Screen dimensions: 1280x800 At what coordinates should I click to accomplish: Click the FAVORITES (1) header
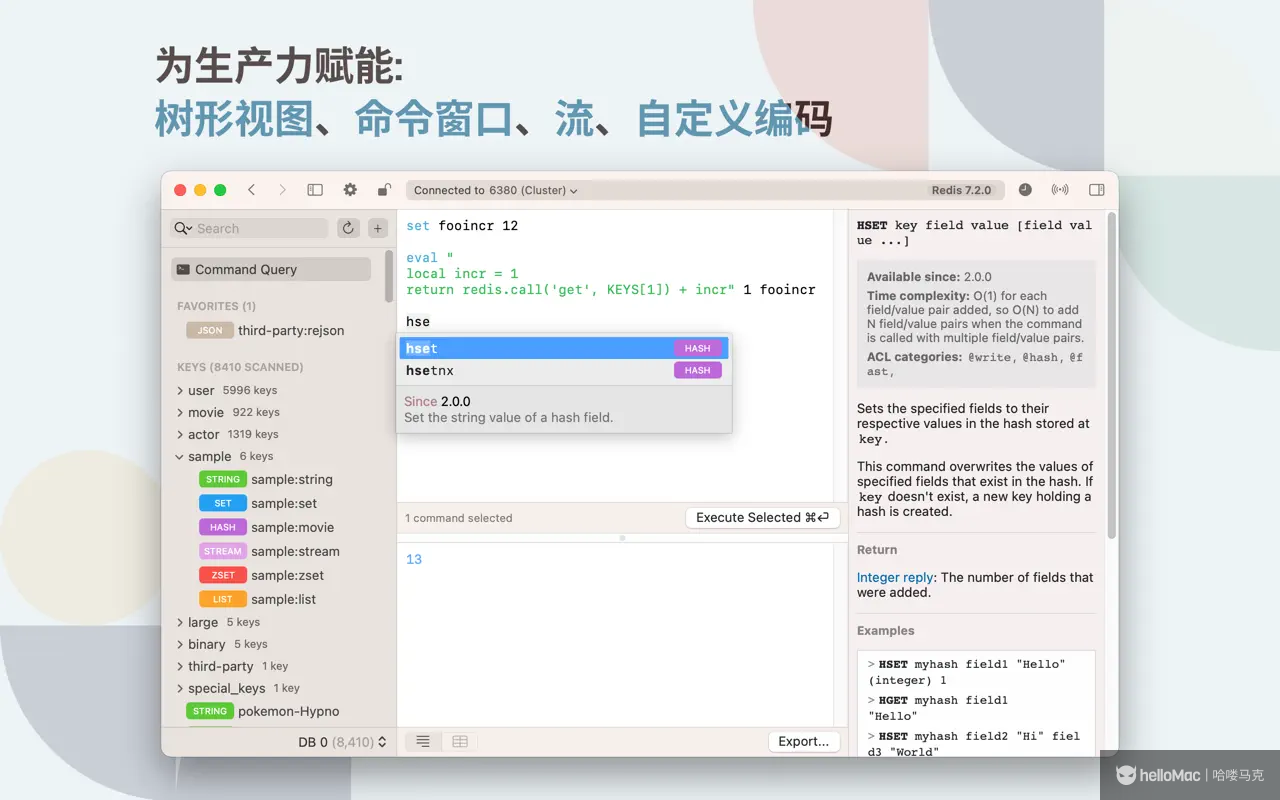pos(216,306)
